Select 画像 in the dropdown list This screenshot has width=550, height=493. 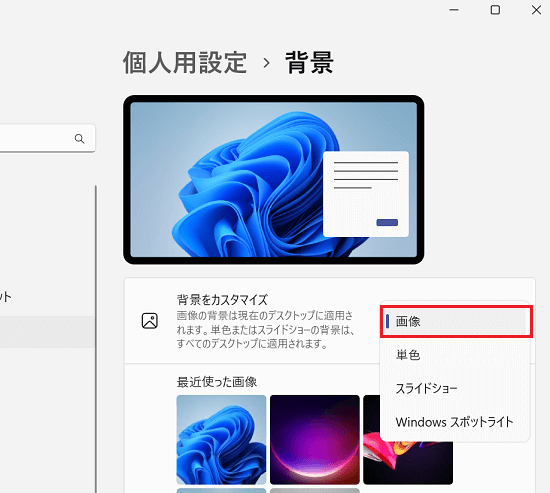pyautogui.click(x=456, y=321)
